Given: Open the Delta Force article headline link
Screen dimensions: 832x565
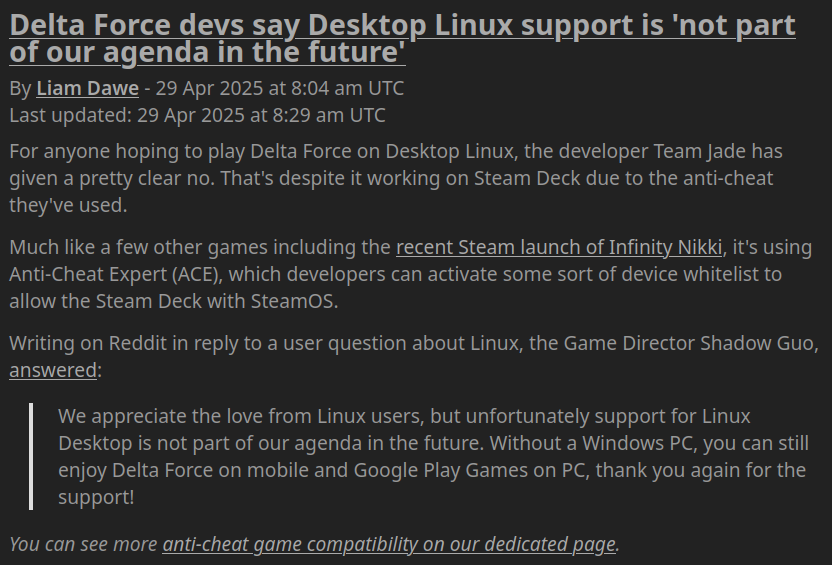Looking at the screenshot, I should click(x=402, y=39).
